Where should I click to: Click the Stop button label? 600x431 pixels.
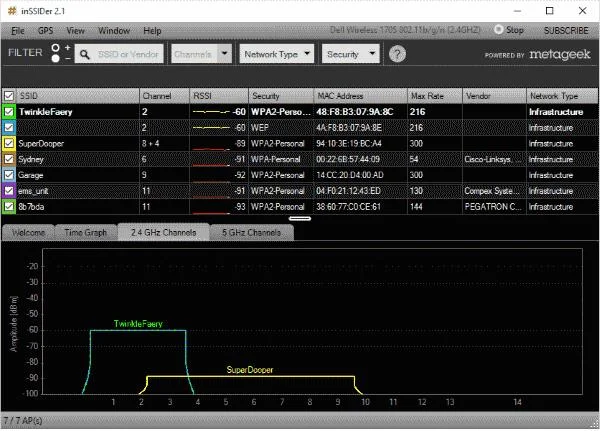pyautogui.click(x=515, y=30)
